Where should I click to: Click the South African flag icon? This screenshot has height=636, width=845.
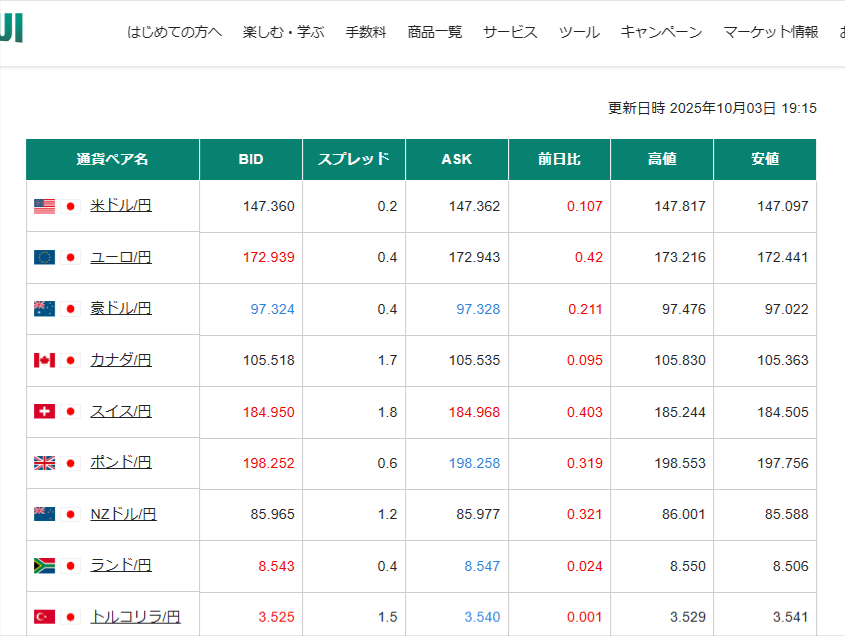44,565
